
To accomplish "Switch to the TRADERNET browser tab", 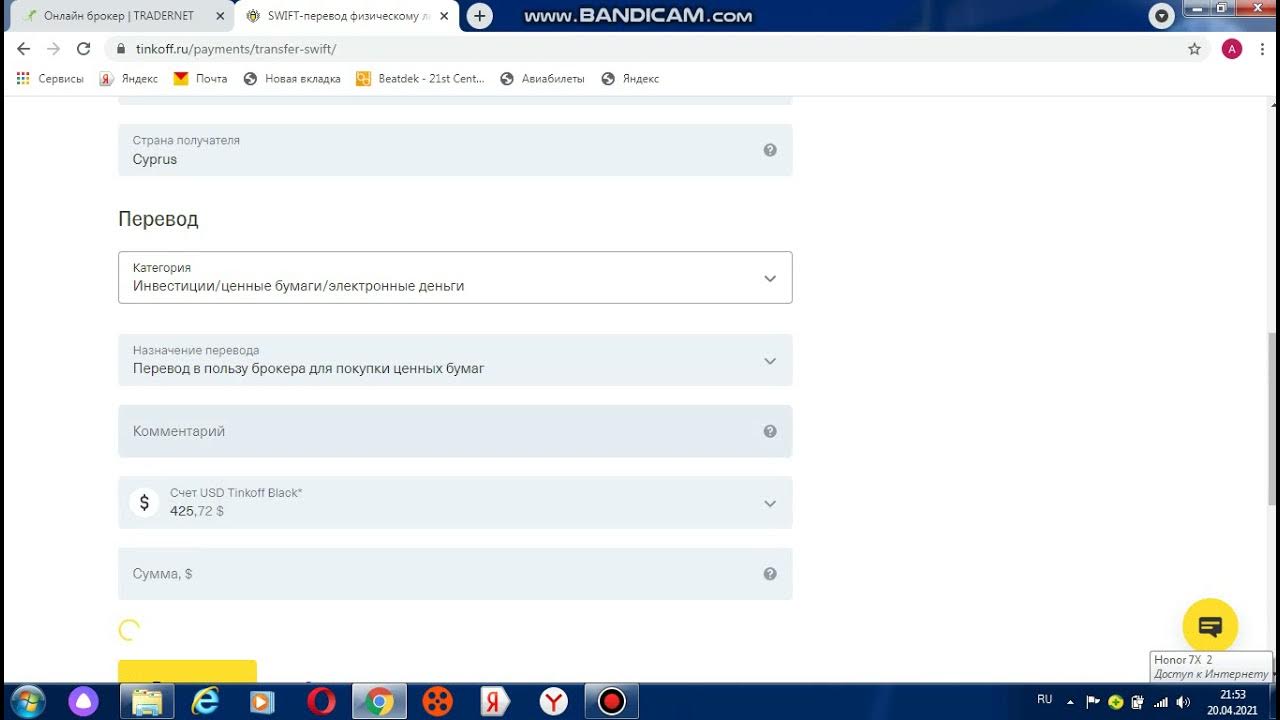I will [118, 16].
